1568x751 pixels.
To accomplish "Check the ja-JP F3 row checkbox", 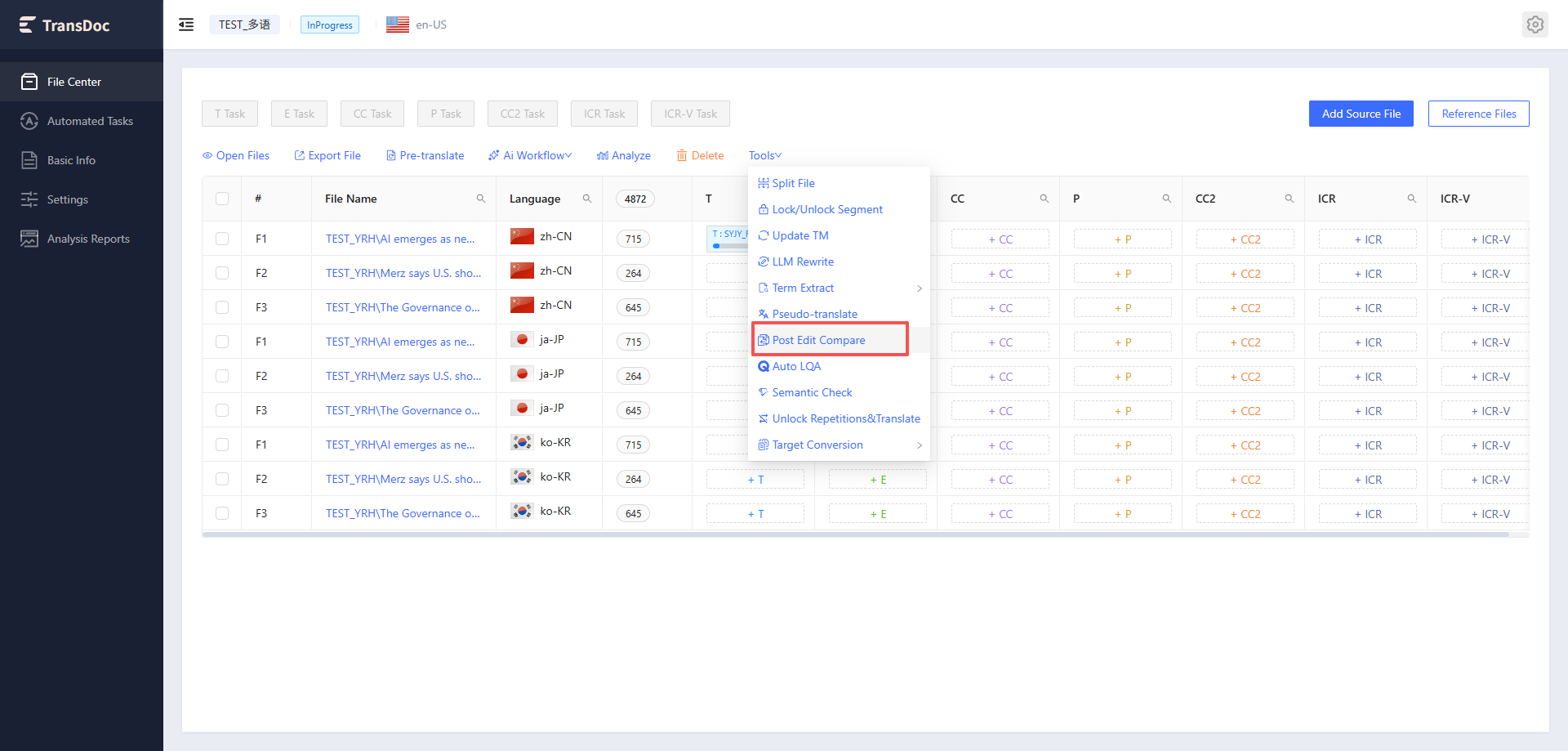I will 222,410.
